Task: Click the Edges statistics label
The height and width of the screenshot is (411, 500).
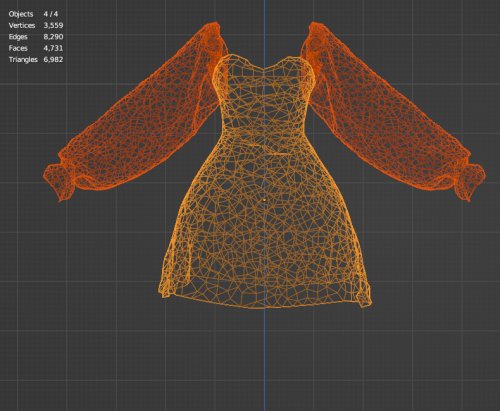Action: coord(18,37)
